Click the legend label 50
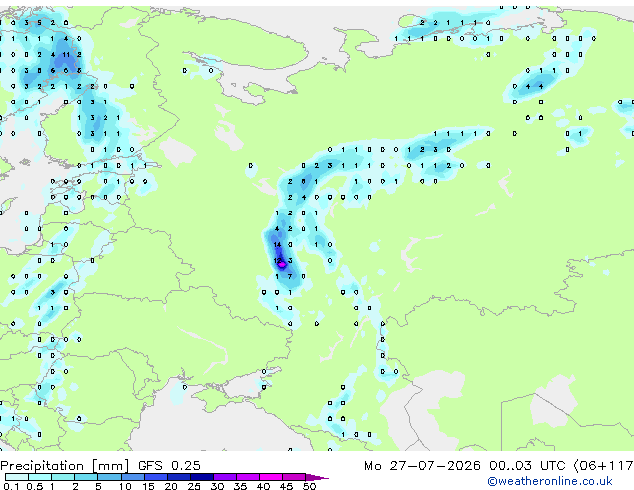The width and height of the screenshot is (634, 490). point(309,486)
